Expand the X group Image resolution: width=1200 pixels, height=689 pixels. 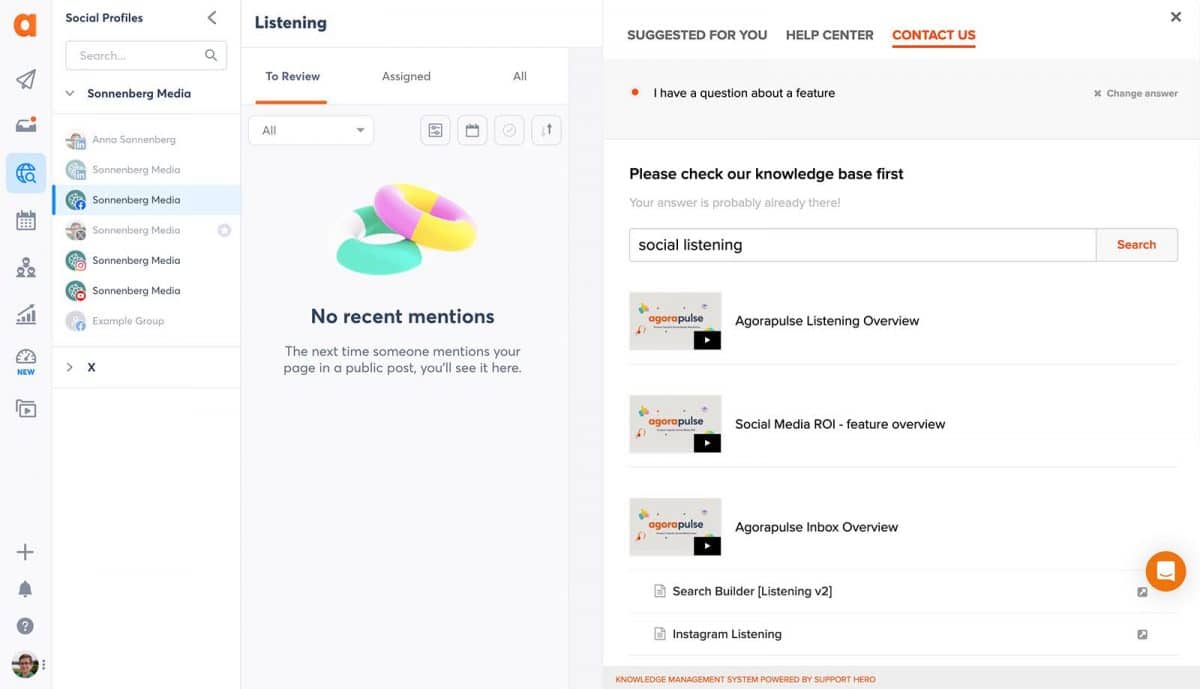click(x=70, y=367)
